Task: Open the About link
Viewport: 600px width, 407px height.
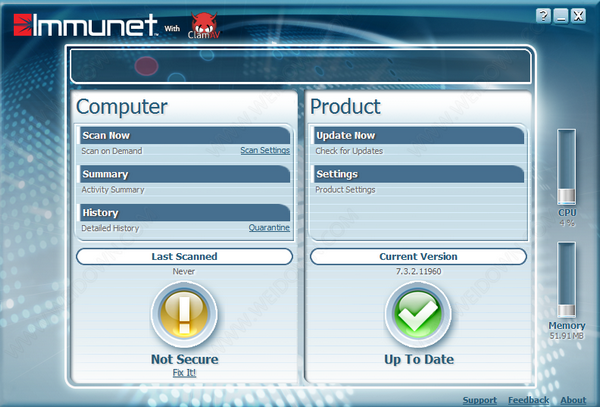Action: click(x=573, y=400)
